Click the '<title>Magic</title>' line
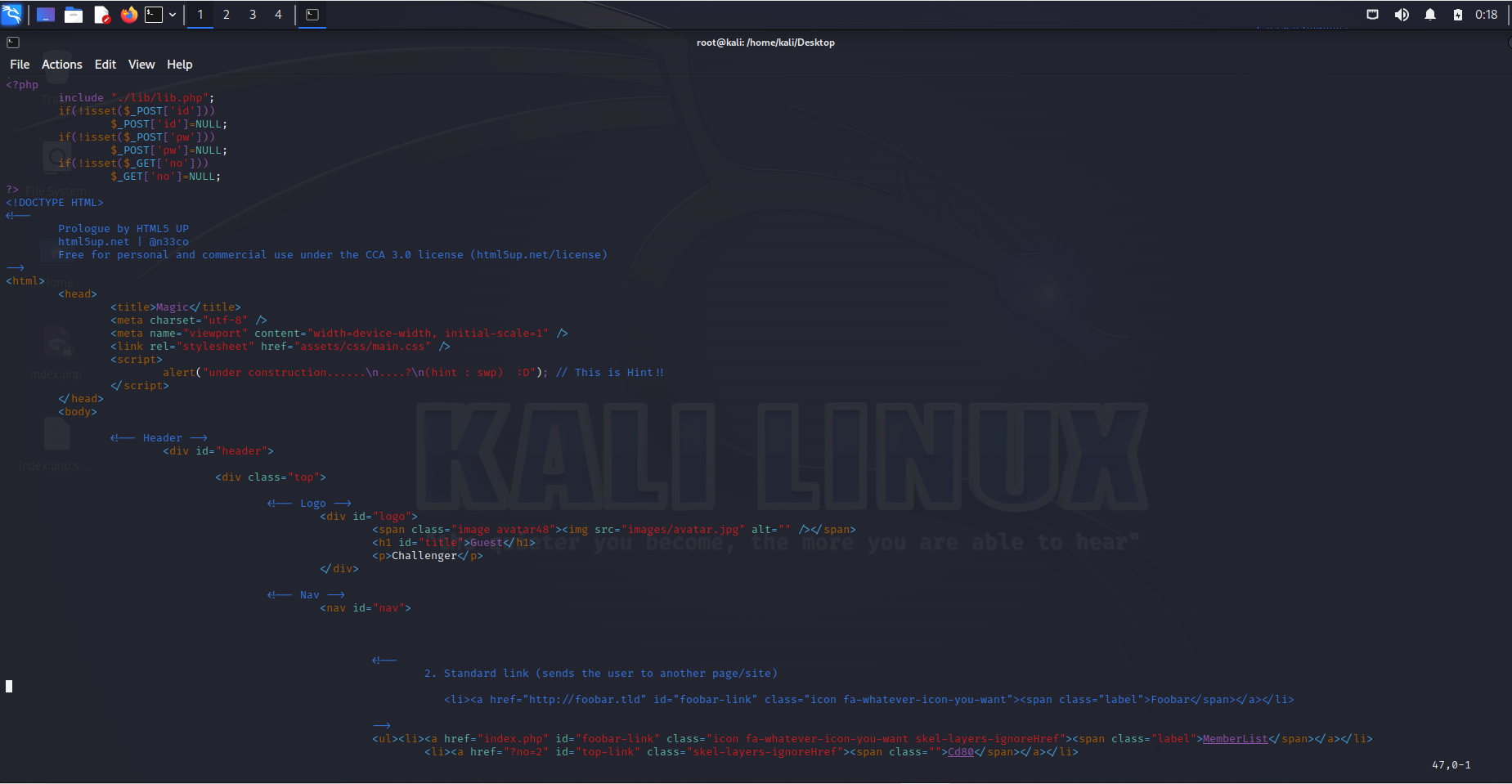This screenshot has width=1512, height=784. [176, 307]
